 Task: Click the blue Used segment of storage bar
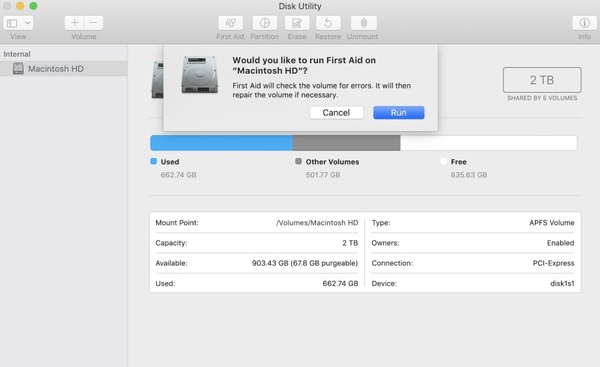222,143
